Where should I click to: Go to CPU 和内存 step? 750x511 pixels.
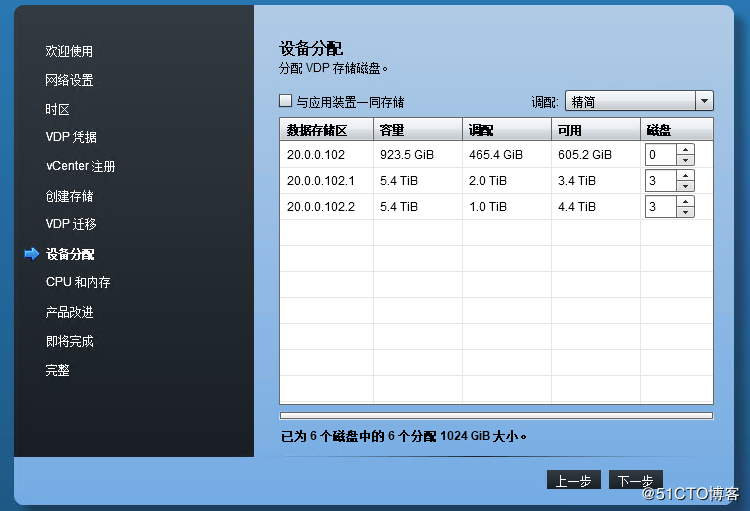pyautogui.click(x=78, y=282)
